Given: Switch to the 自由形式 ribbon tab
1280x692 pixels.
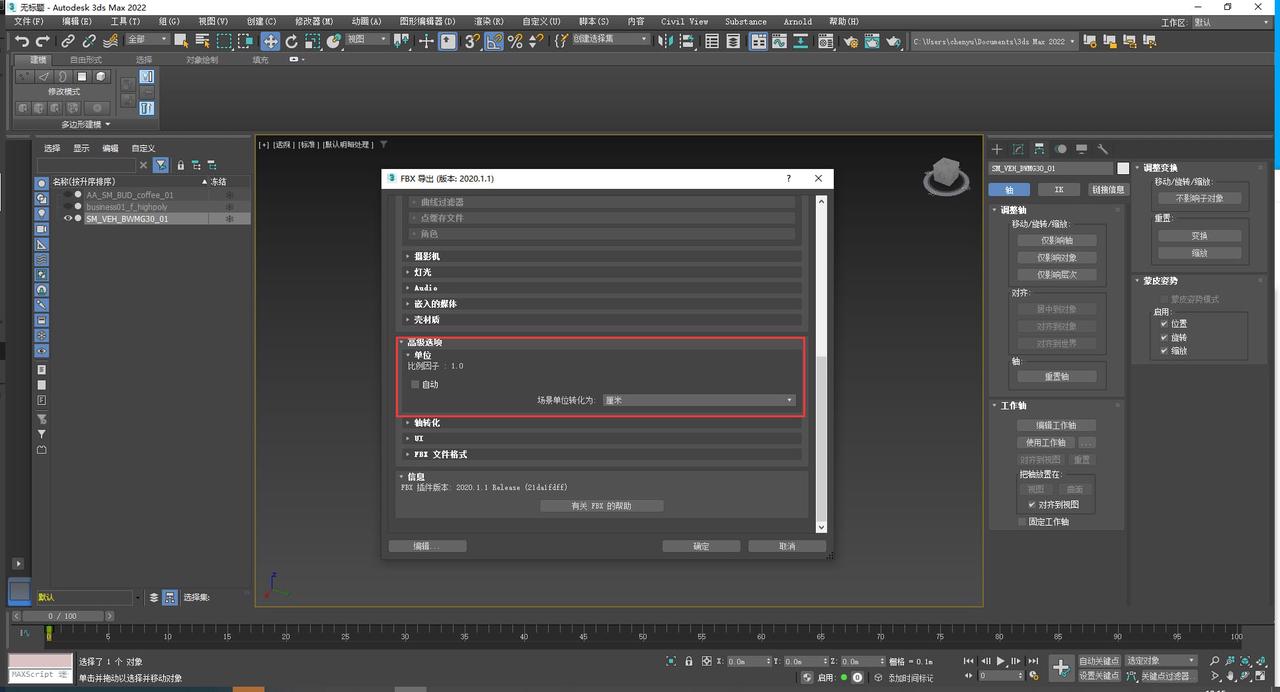Looking at the screenshot, I should tap(86, 60).
